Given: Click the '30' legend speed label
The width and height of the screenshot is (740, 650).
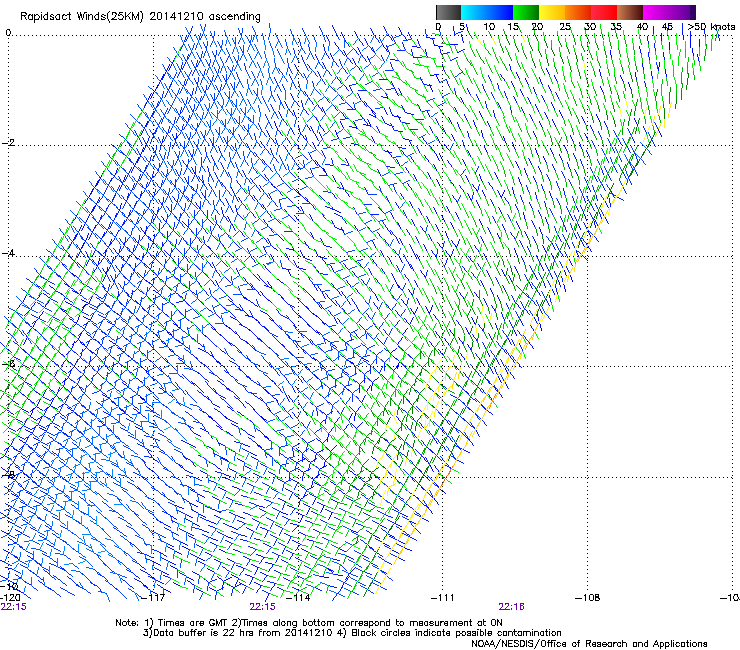Looking at the screenshot, I should 590,27.
